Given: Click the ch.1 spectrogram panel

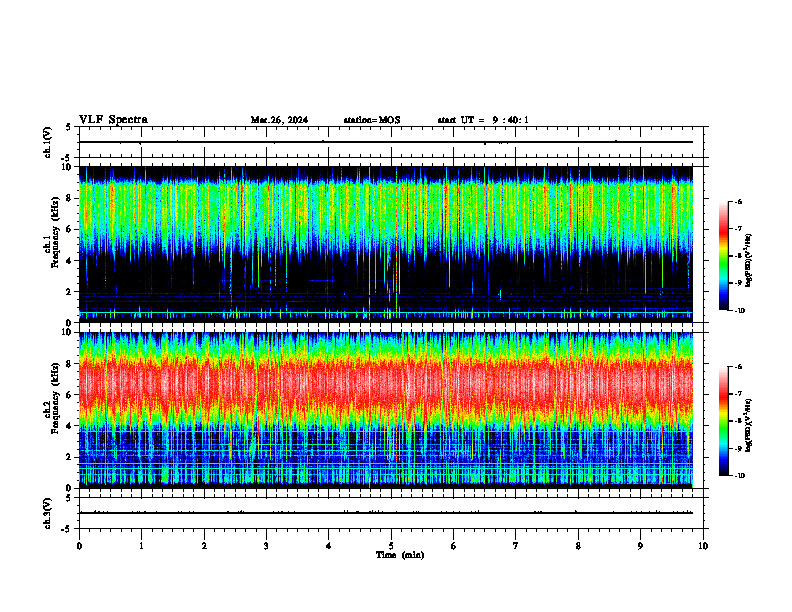Looking at the screenshot, I should [x=386, y=244].
